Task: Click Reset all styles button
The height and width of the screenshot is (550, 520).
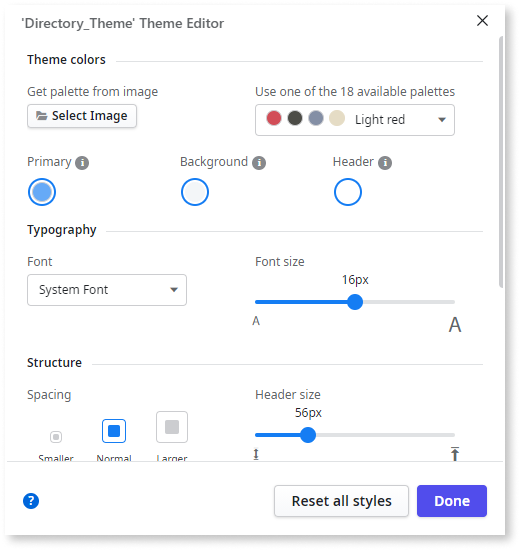Action: pyautogui.click(x=341, y=501)
